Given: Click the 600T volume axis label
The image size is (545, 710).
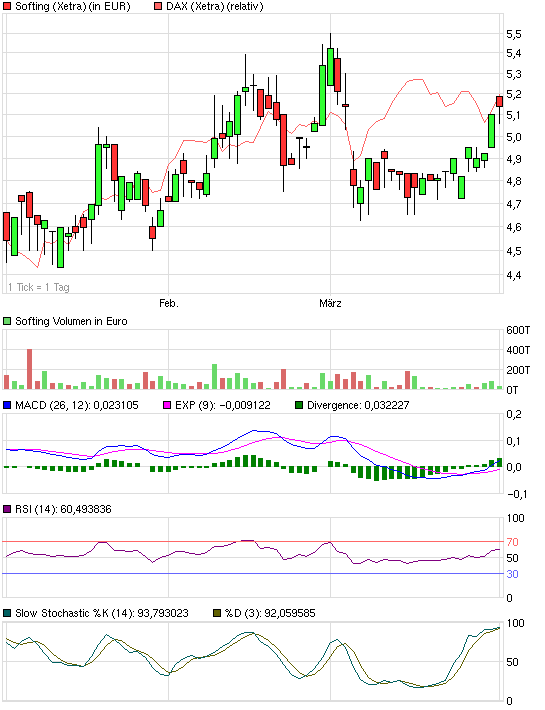Looking at the screenshot, I should [518, 331].
